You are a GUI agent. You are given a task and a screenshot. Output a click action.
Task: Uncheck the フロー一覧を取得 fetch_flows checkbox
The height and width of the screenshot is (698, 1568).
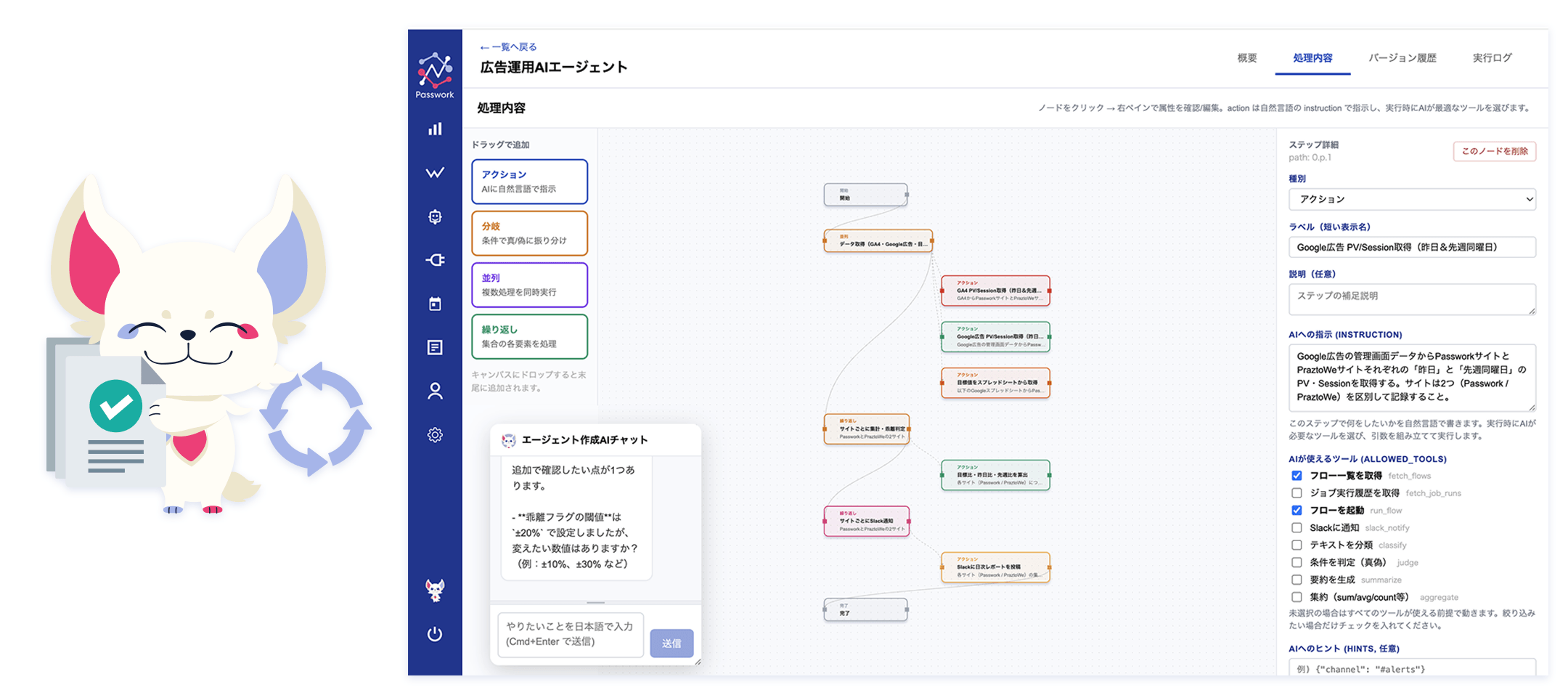tap(1297, 476)
